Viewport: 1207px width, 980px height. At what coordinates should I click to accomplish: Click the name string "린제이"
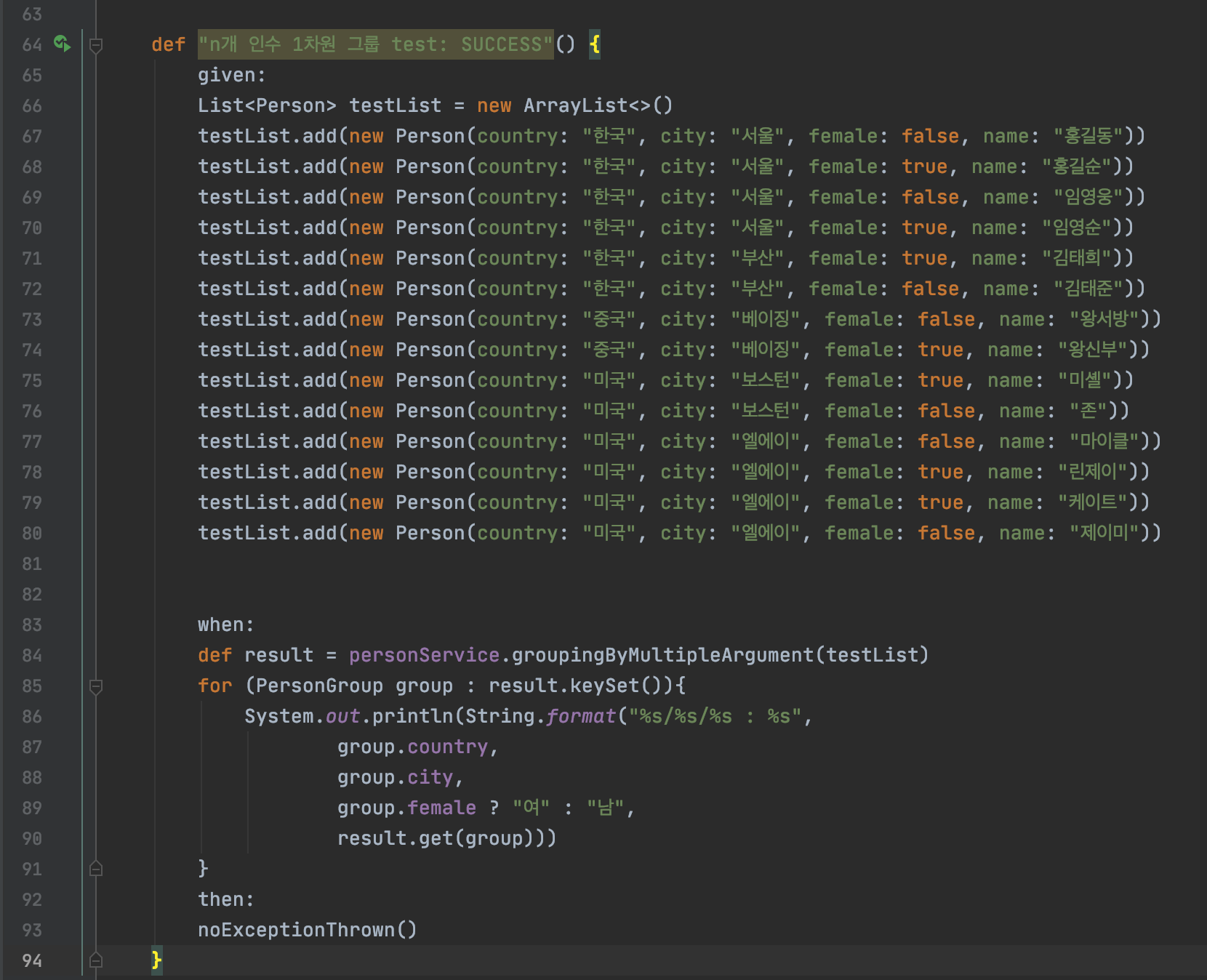point(1092,473)
